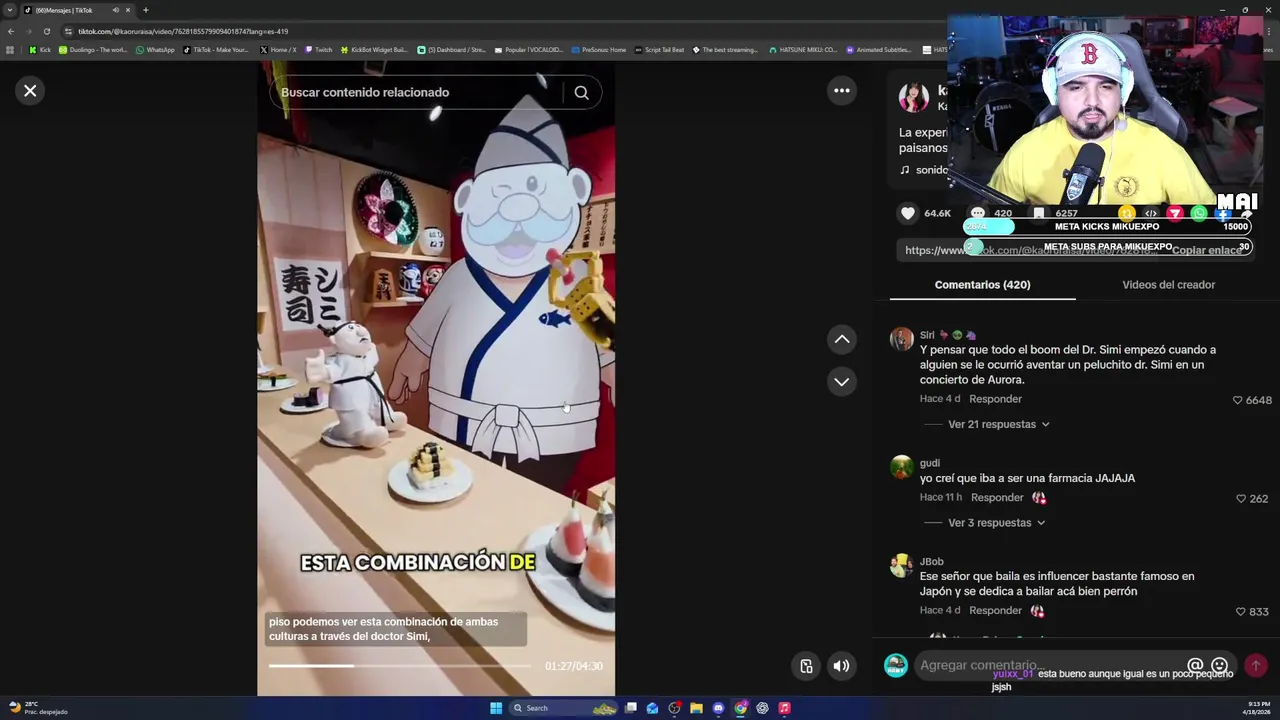Image resolution: width=1280 pixels, height=720 pixels.
Task: Switch to Videos del creador tab
Action: click(x=1168, y=285)
